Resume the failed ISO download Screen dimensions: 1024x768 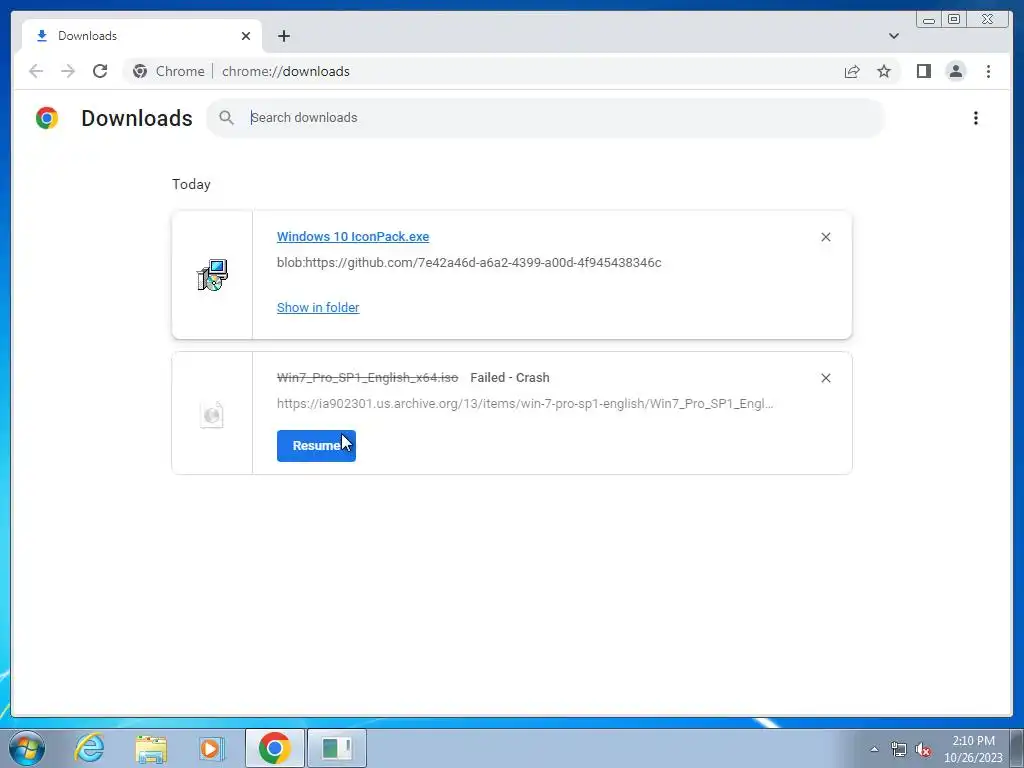(x=316, y=446)
